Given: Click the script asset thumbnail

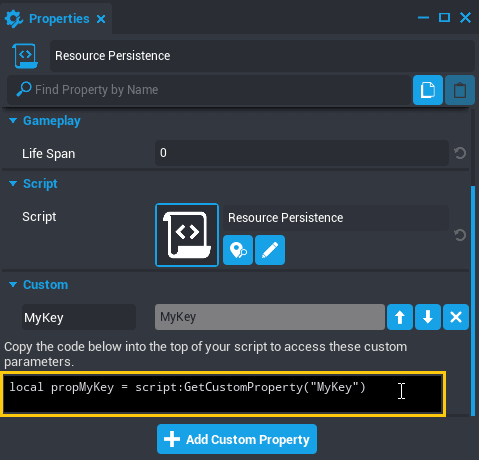Looking at the screenshot, I should tap(187, 235).
